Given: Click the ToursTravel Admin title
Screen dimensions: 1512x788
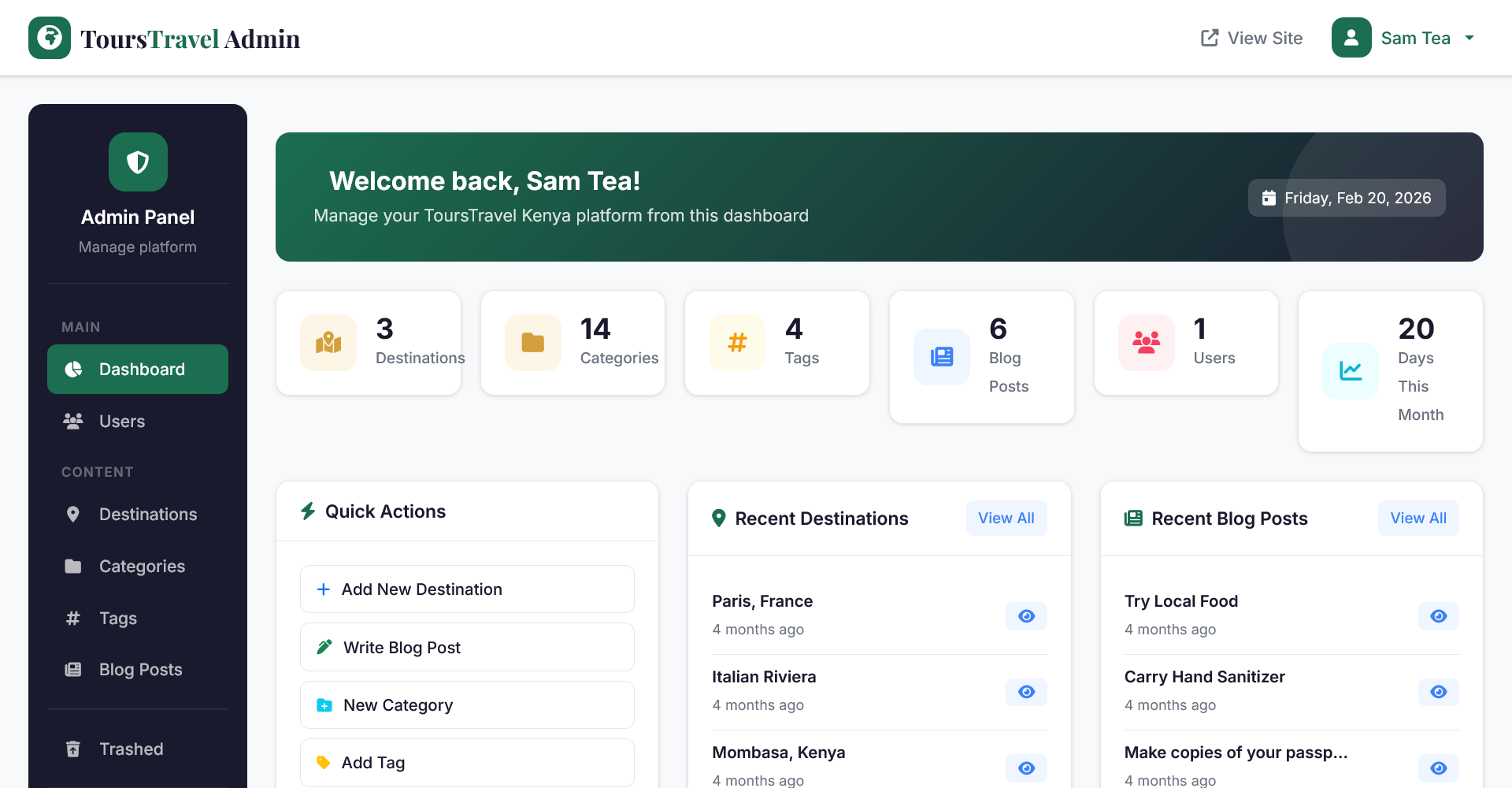Looking at the screenshot, I should pos(190,39).
